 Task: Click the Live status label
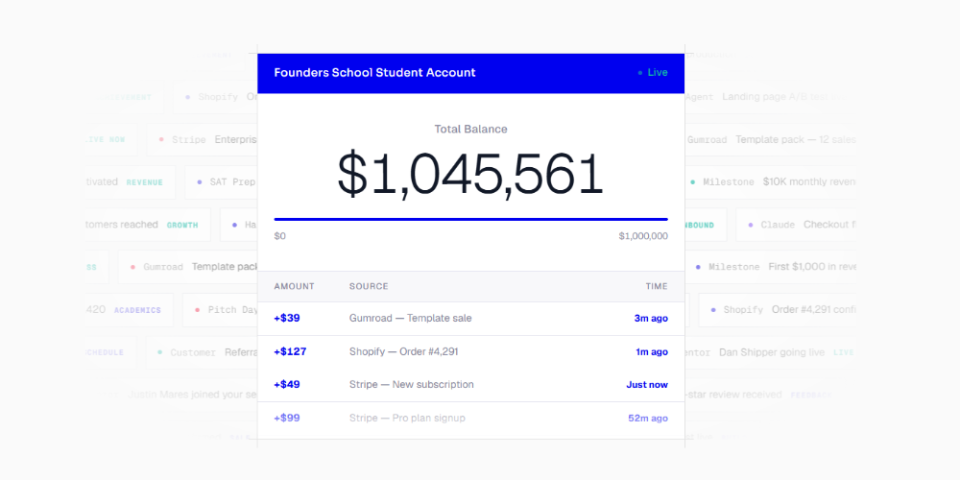click(x=658, y=72)
